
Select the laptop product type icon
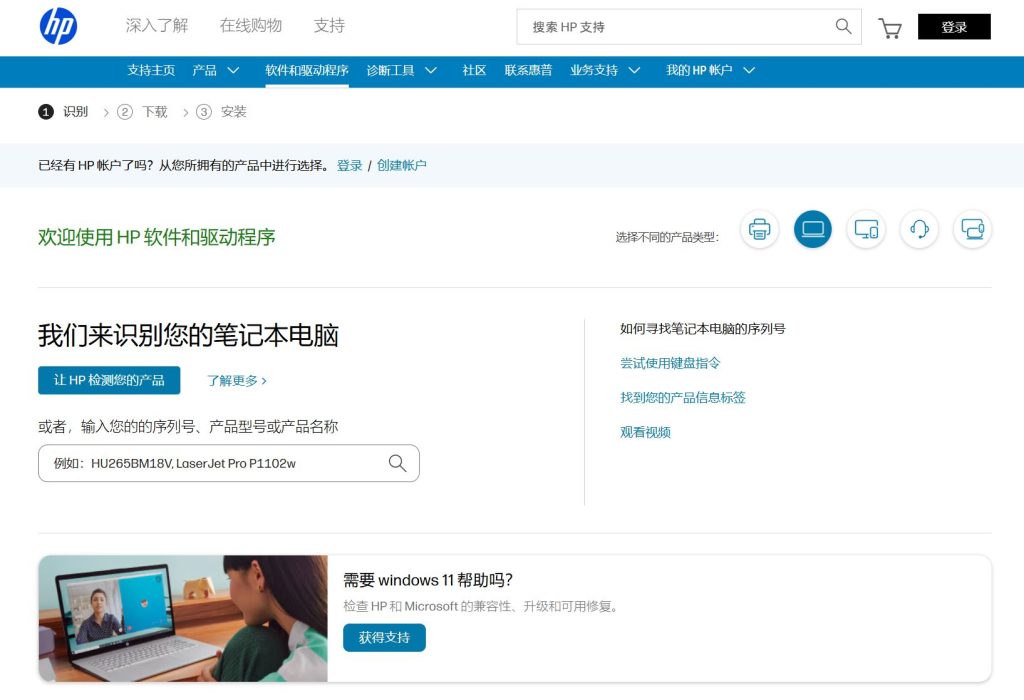tap(813, 229)
